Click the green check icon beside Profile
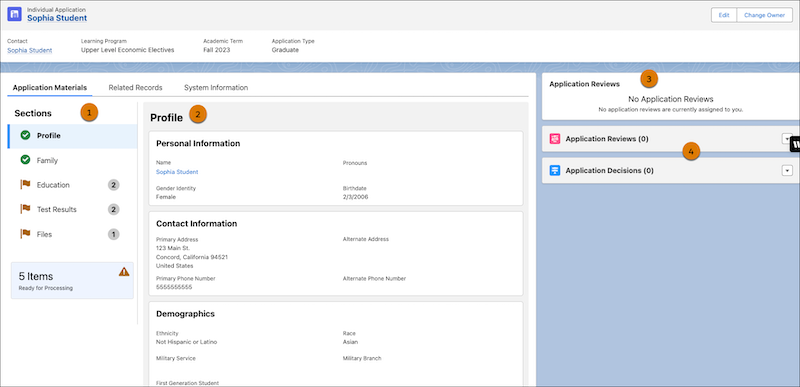This screenshot has height=387, width=800. (x=25, y=135)
